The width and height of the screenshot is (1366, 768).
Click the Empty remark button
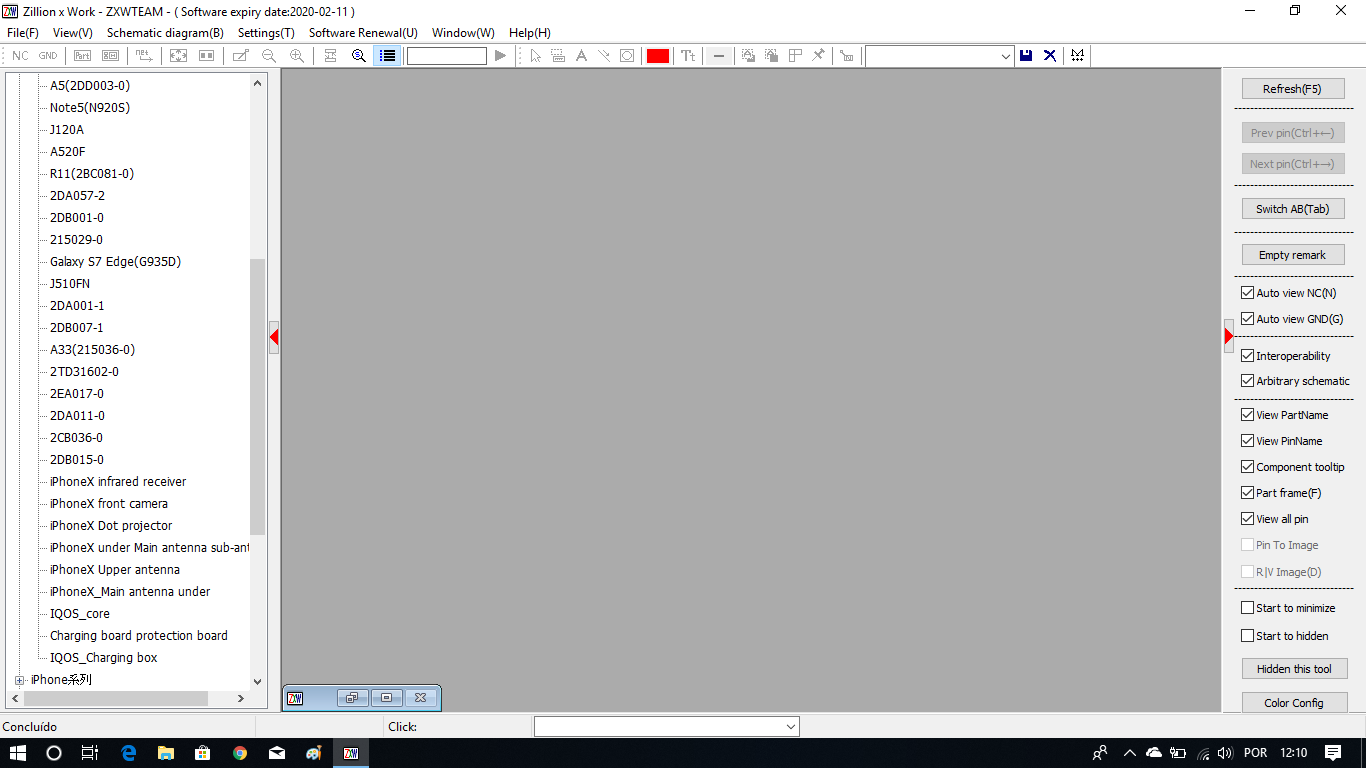1292,255
